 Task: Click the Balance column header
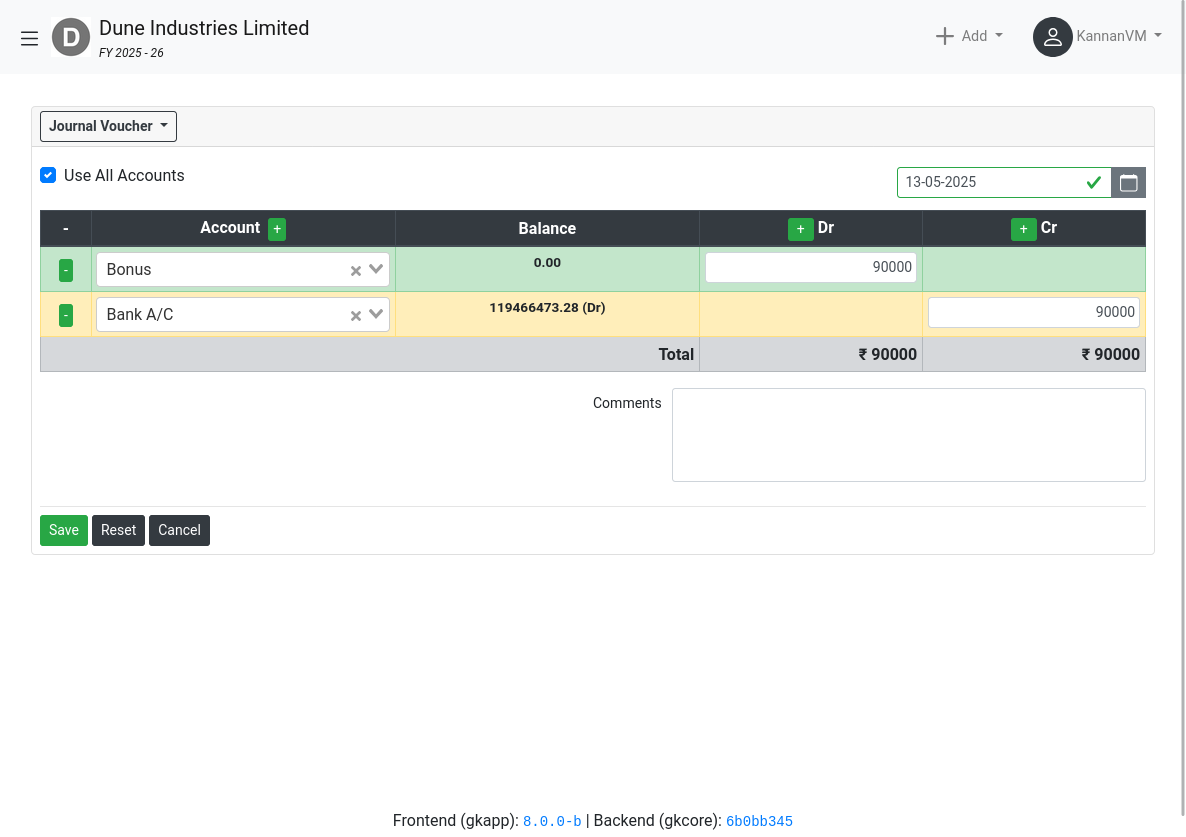547,228
